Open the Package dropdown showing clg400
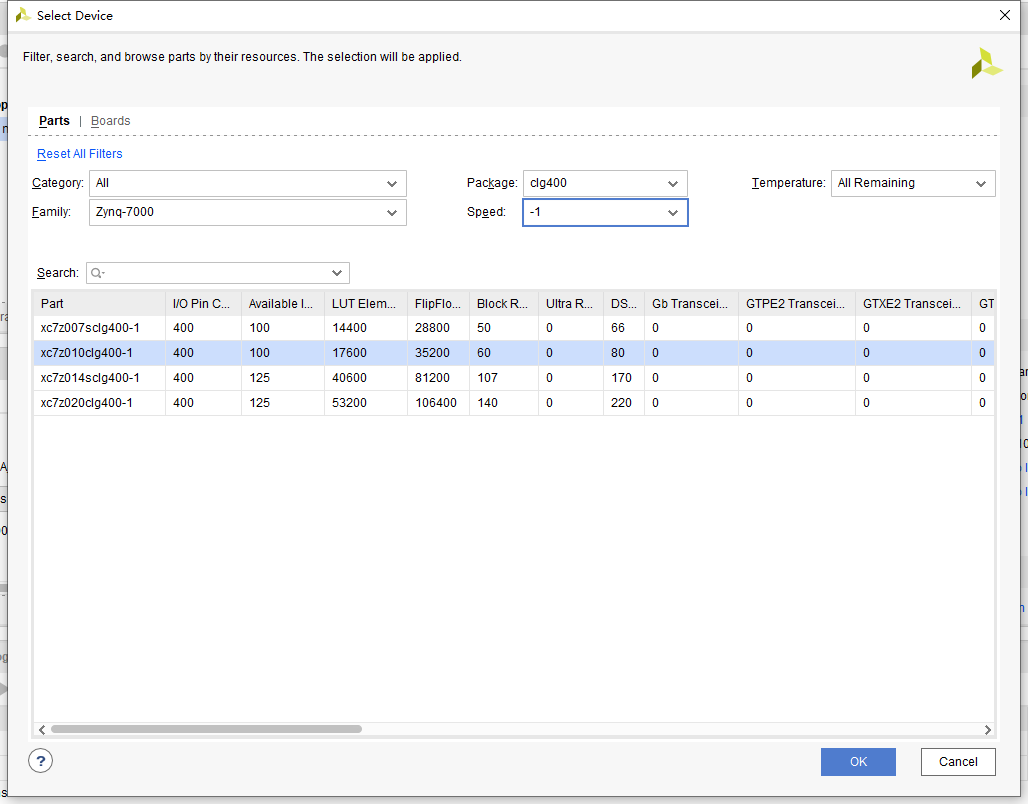This screenshot has width=1028, height=804. point(605,184)
